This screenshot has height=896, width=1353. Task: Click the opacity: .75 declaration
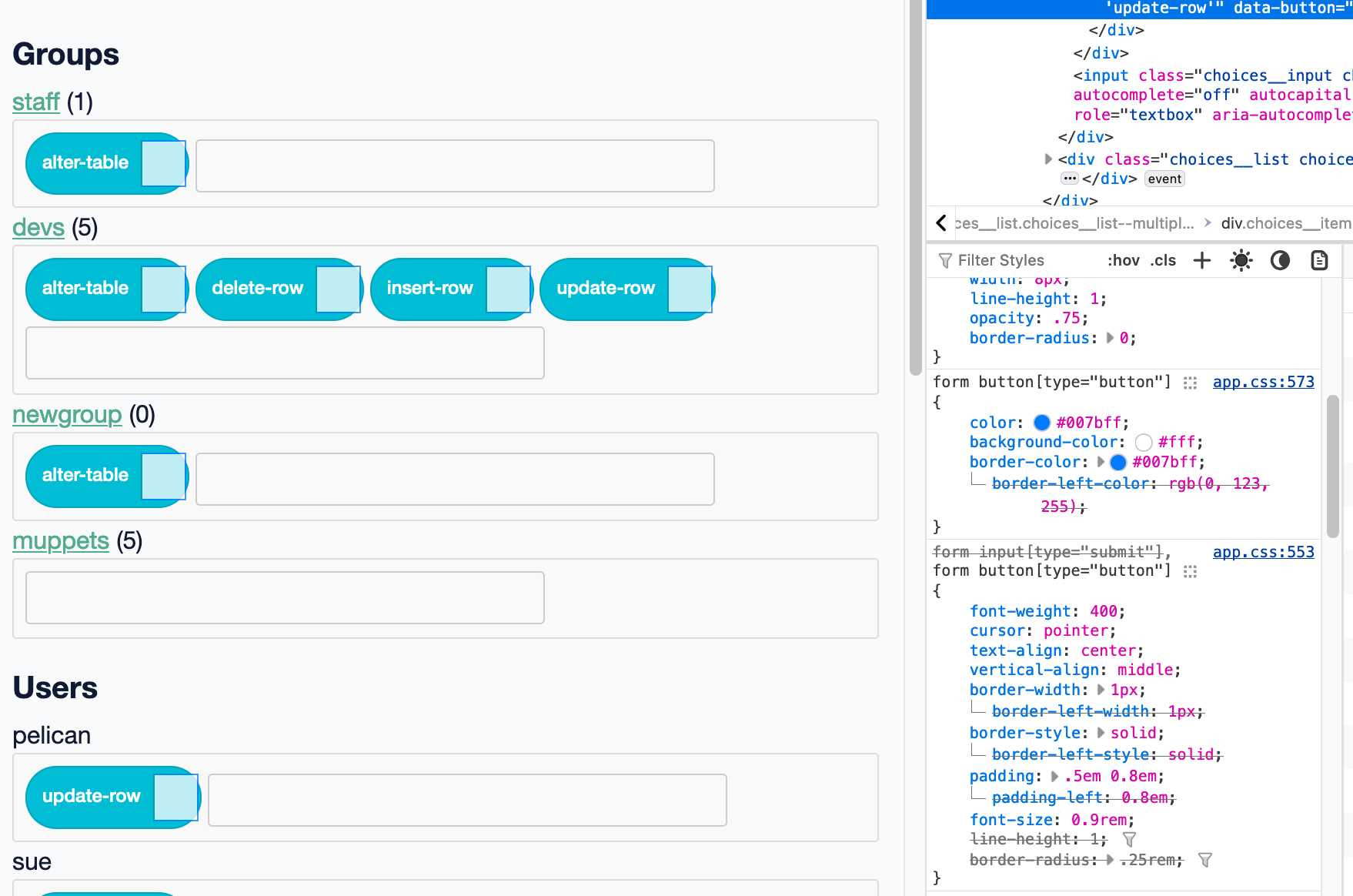(x=1029, y=318)
